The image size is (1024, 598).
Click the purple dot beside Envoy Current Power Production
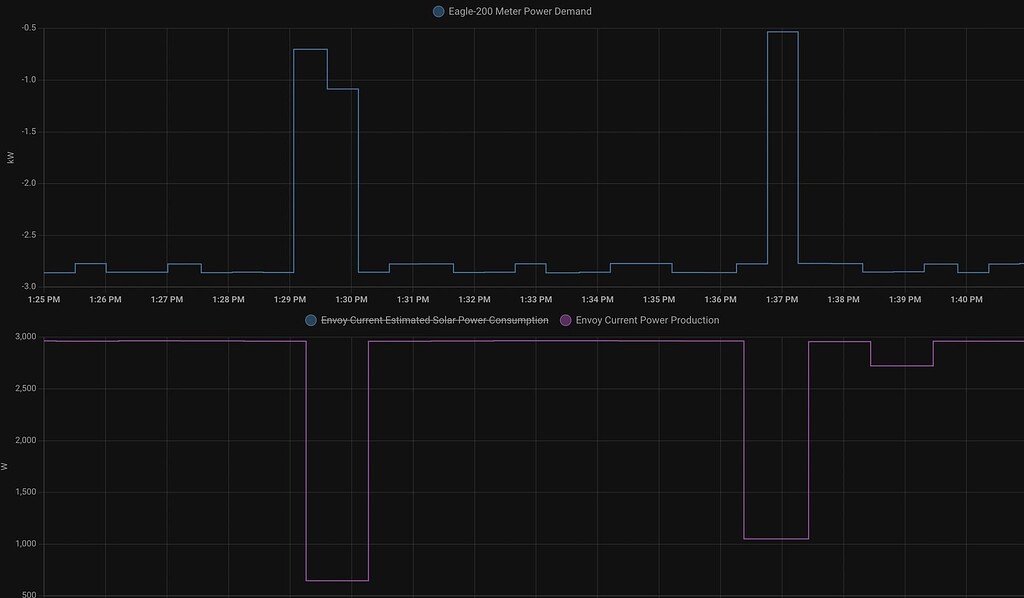[566, 320]
